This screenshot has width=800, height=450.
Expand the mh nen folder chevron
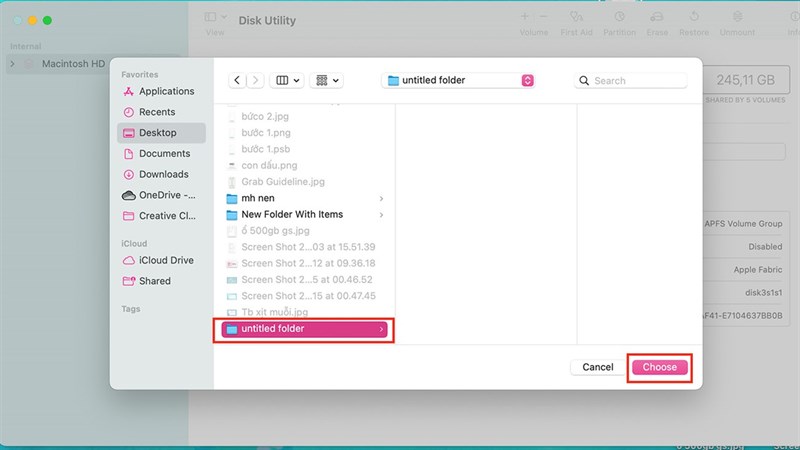pos(381,198)
